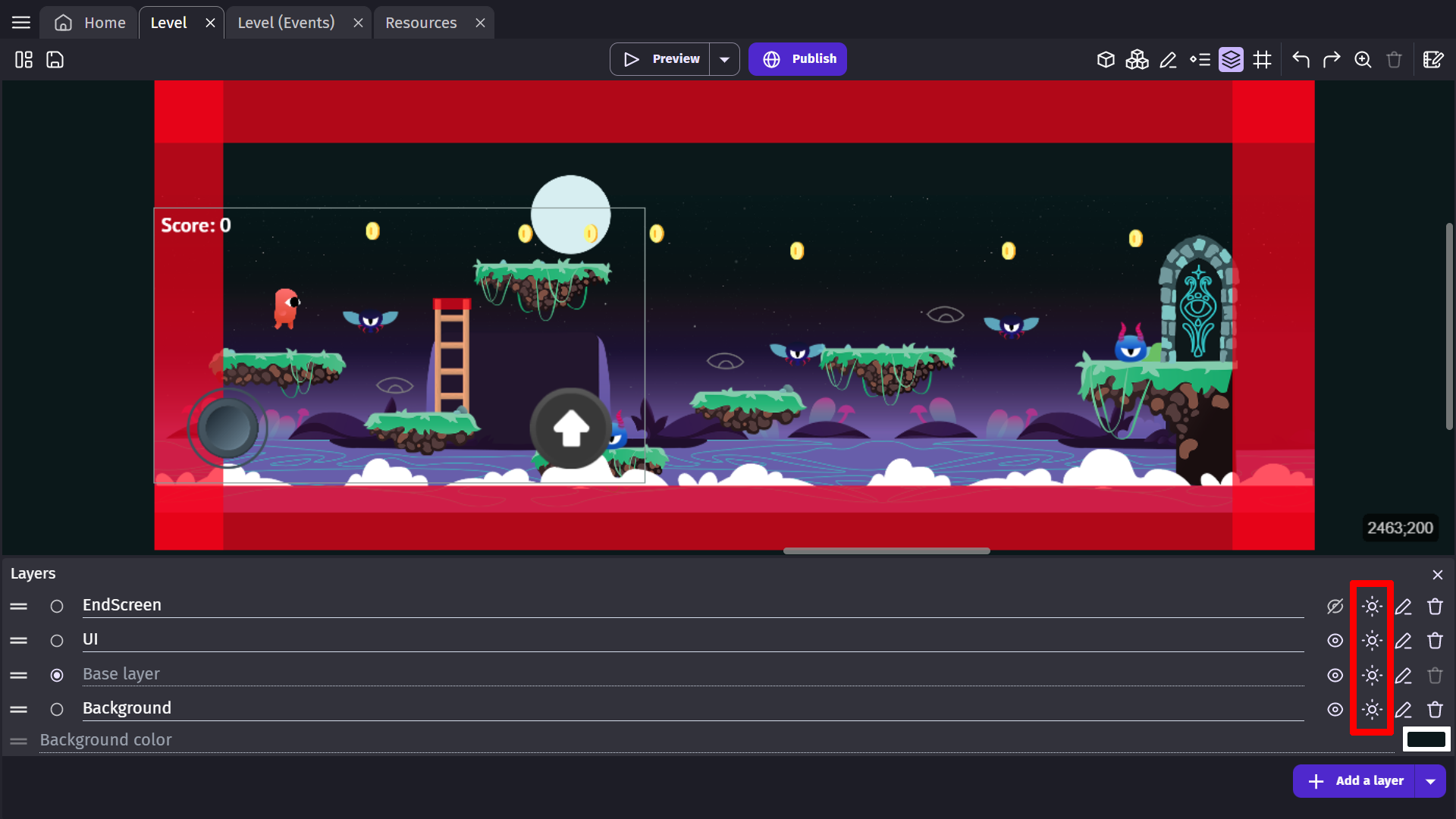This screenshot has height=819, width=1456.
Task: Click the Publish button
Action: click(x=798, y=59)
